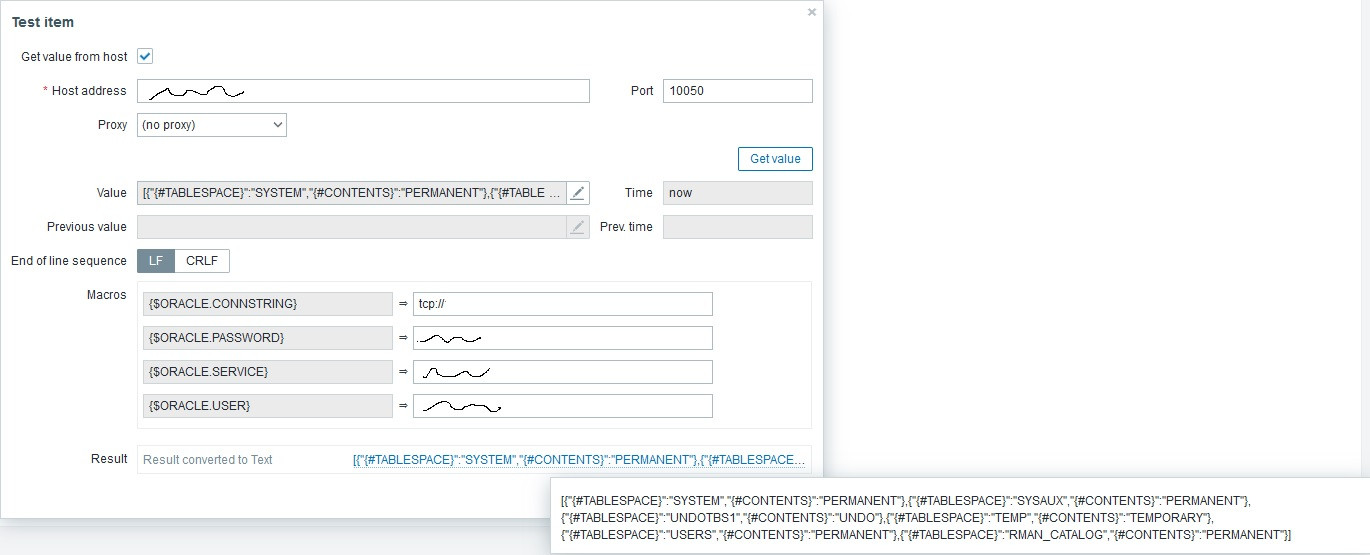Open the Proxy dropdown
Screen dimensions: 1370x555
click(x=212, y=125)
